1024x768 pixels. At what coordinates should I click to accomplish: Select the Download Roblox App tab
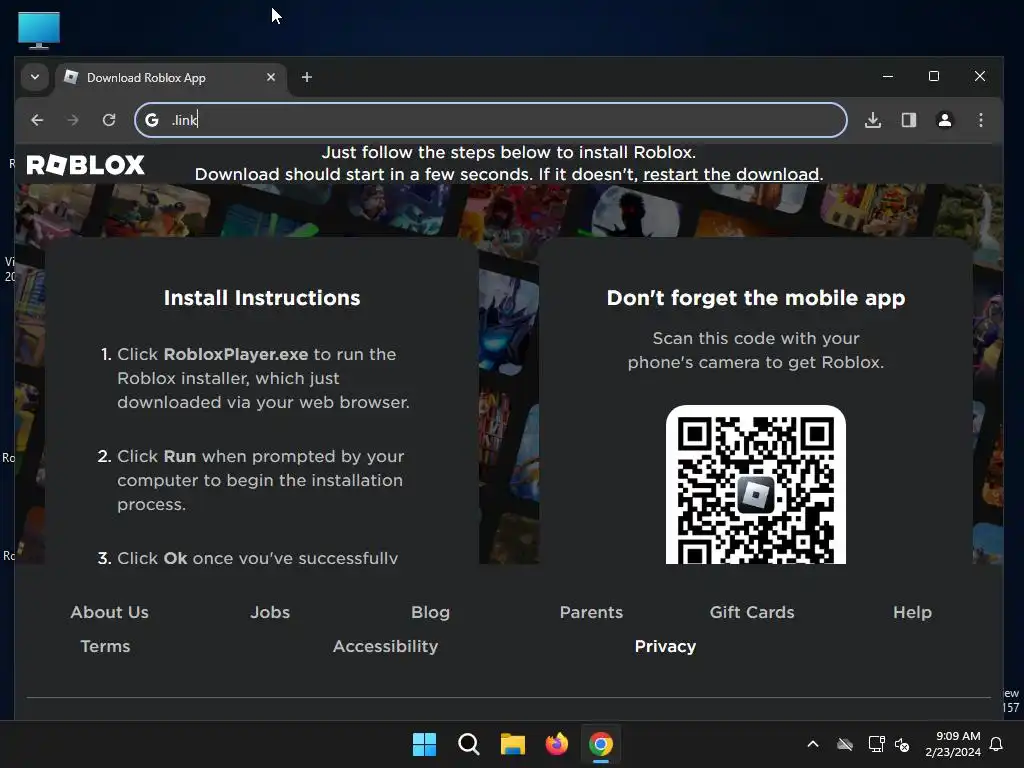pos(171,78)
